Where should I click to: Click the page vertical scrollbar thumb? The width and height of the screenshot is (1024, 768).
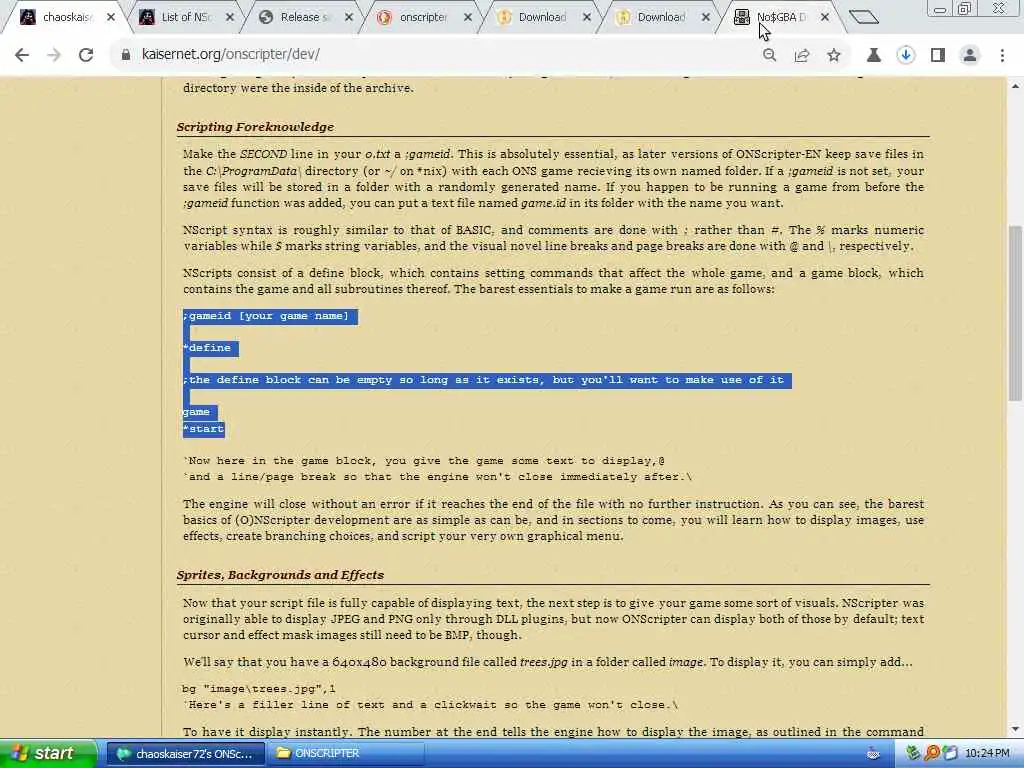[x=1016, y=313]
